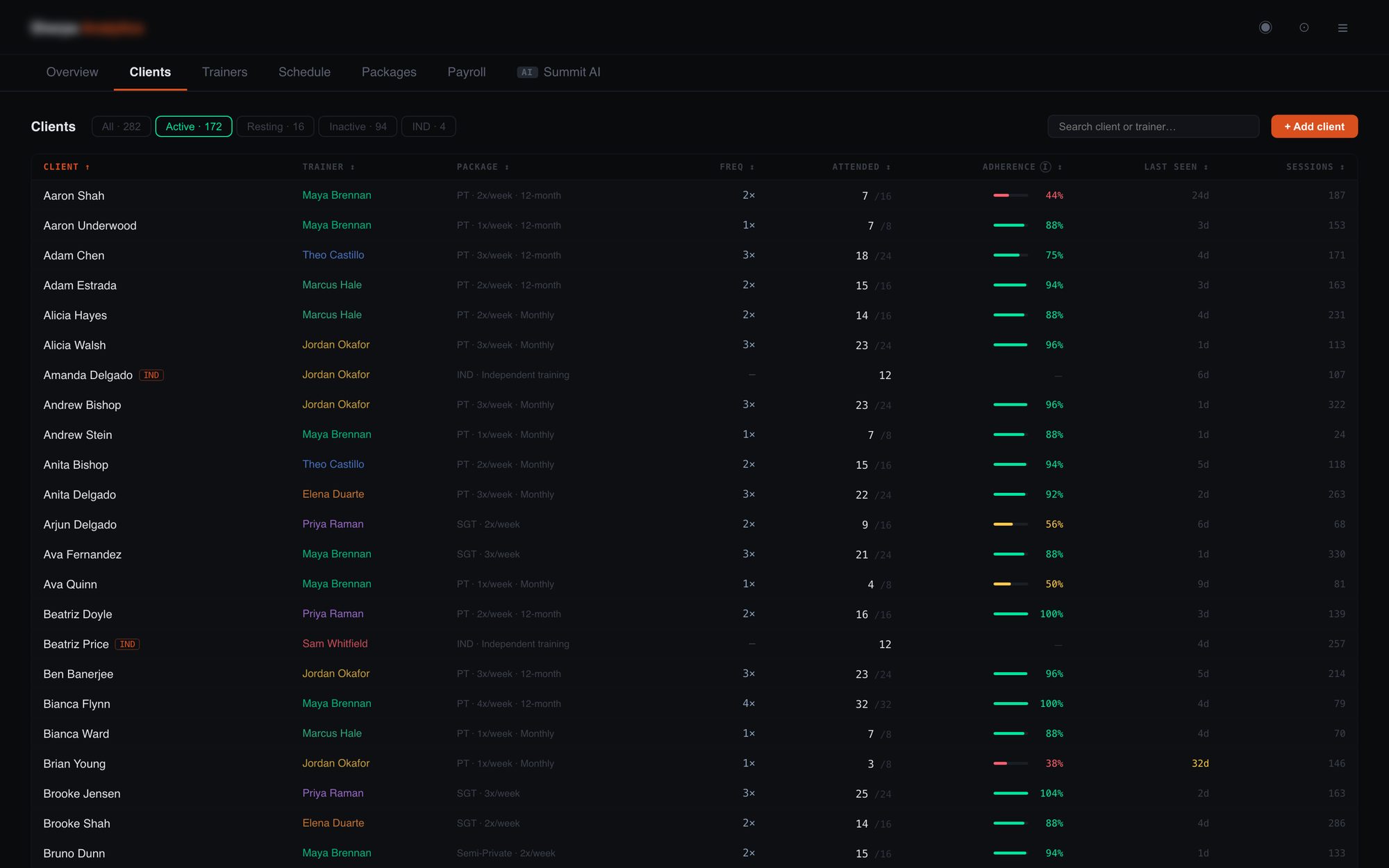
Task: Click Arjun Delgado's 56% adherence bar
Action: coord(1010,524)
